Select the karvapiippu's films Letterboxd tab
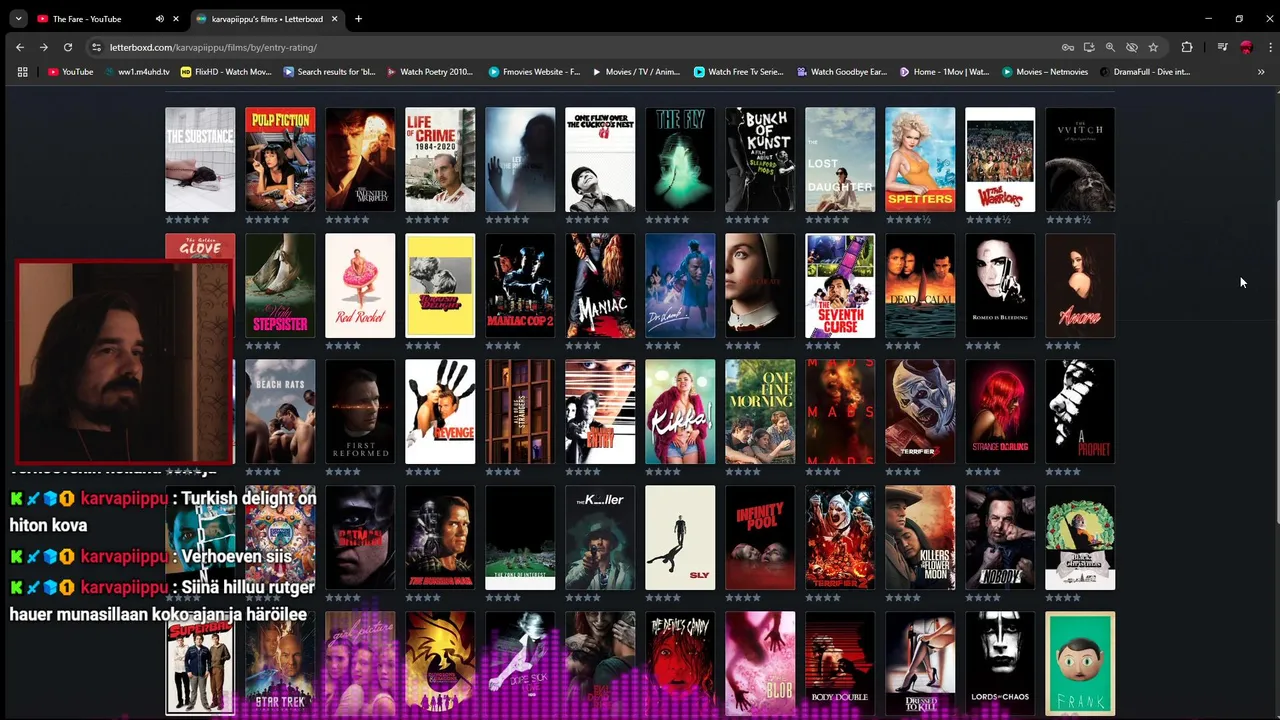The image size is (1280, 720). point(267,19)
